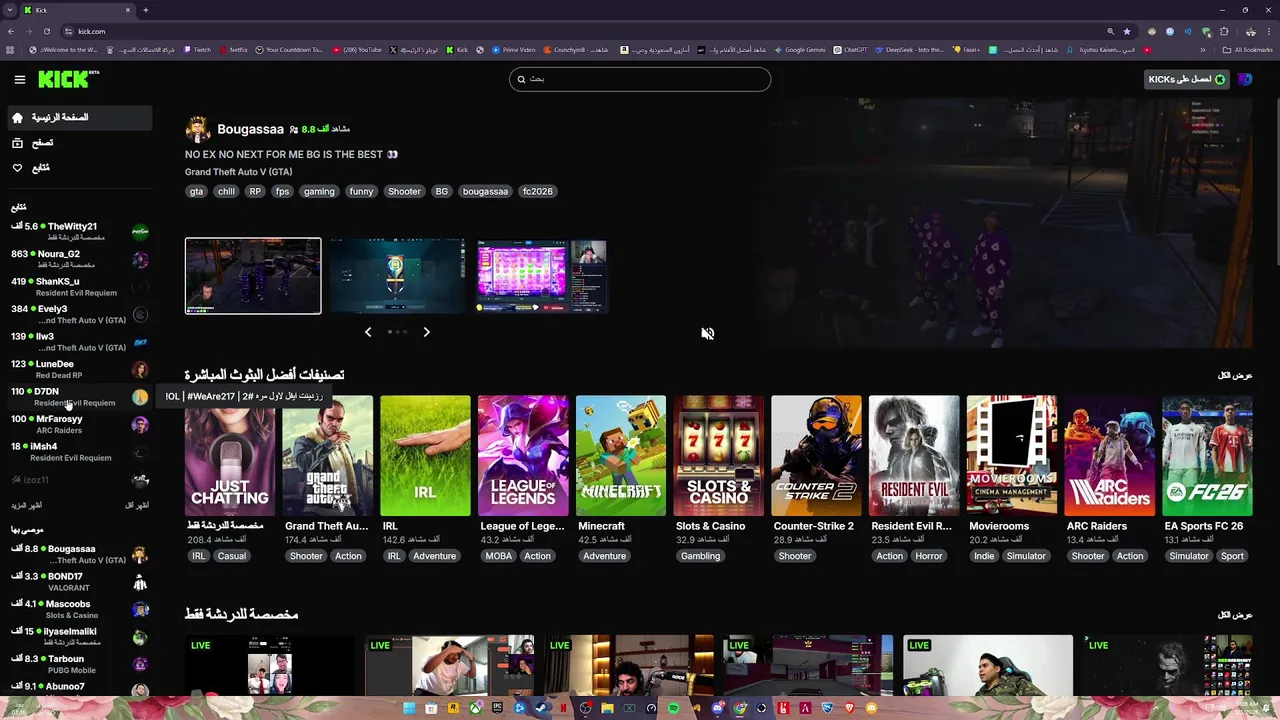1280x720 pixels.
Task: Select the second featured stream thumbnail
Action: tap(398, 276)
